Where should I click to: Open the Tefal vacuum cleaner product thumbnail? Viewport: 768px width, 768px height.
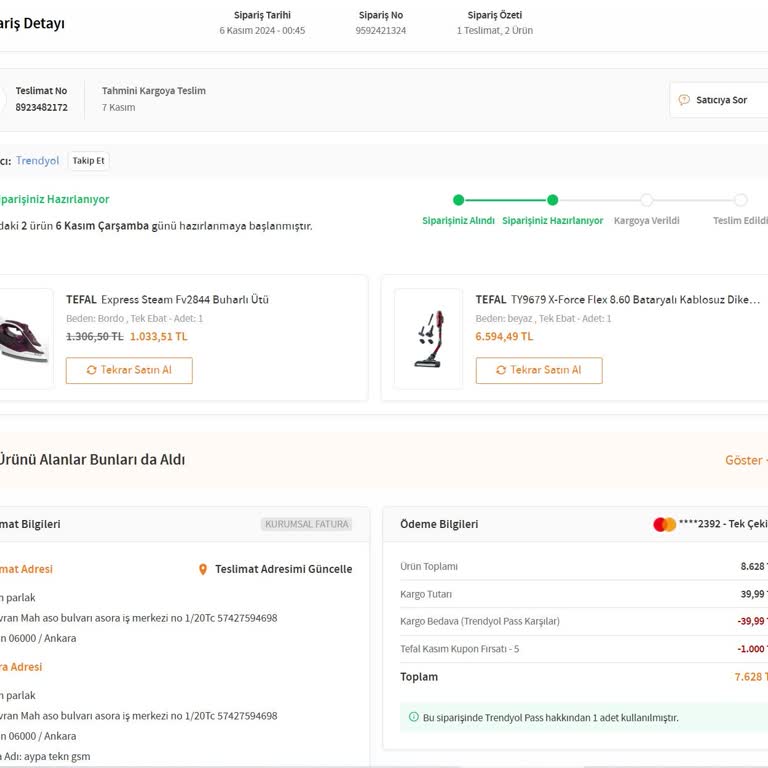pos(429,339)
